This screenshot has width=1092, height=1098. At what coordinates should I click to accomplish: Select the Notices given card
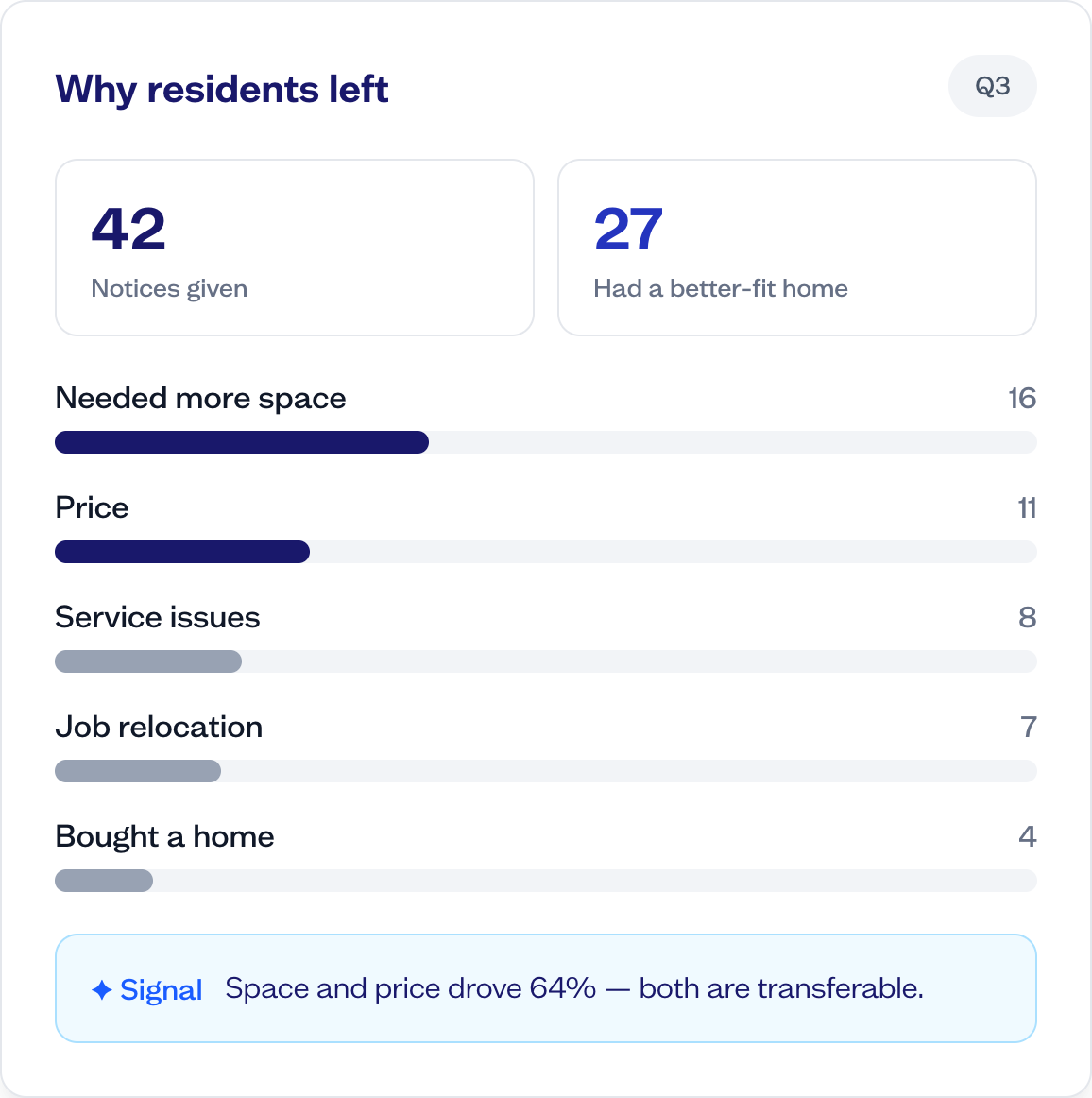pyautogui.click(x=295, y=248)
